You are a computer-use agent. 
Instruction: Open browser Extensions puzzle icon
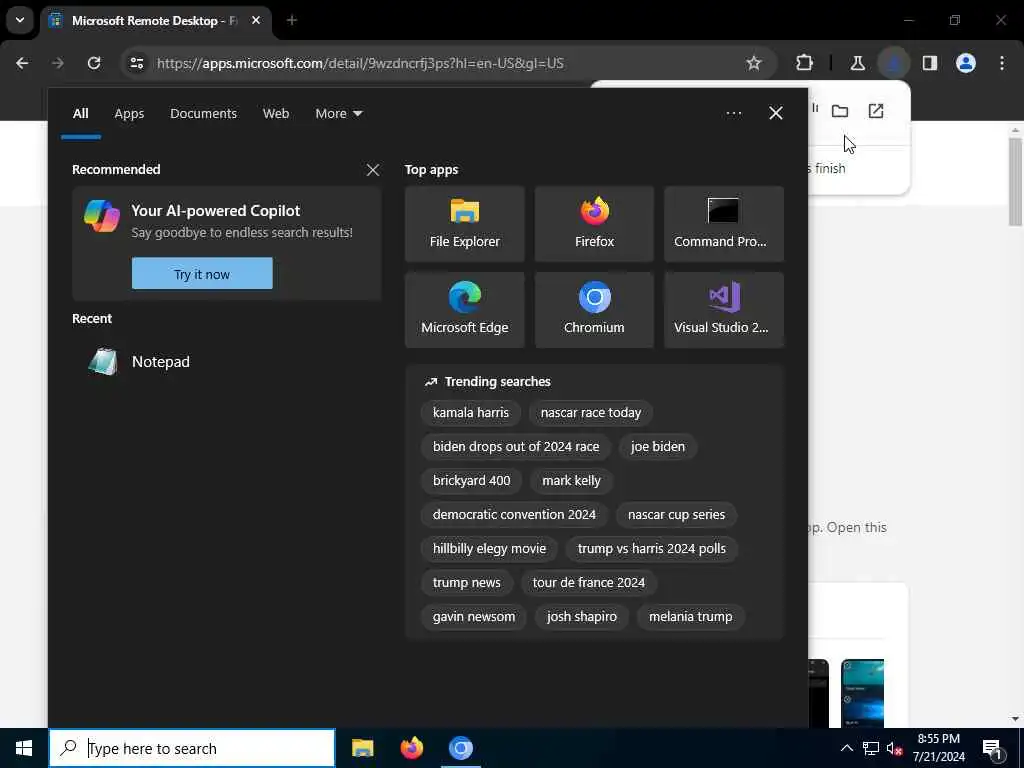click(805, 63)
